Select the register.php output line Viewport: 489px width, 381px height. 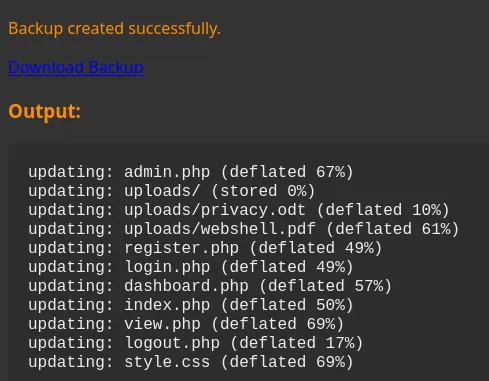pyautogui.click(x=205, y=248)
